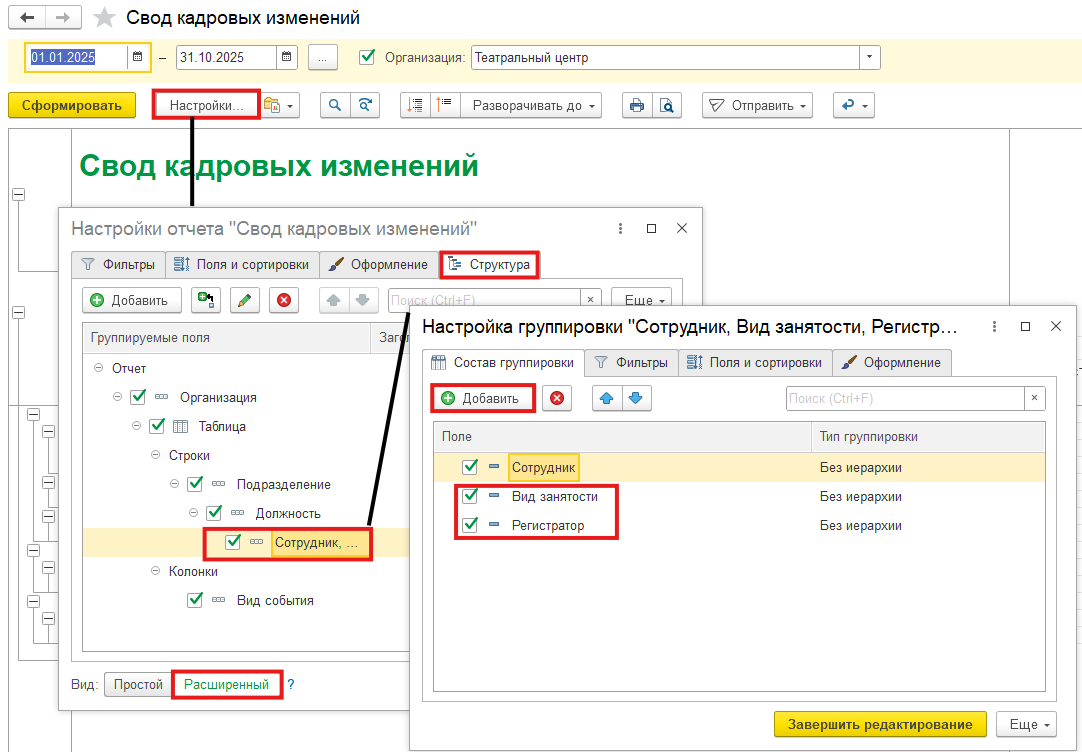The width and height of the screenshot is (1082, 752).
Task: Open three-dot menu of grouping settings window
Action: click(x=994, y=327)
